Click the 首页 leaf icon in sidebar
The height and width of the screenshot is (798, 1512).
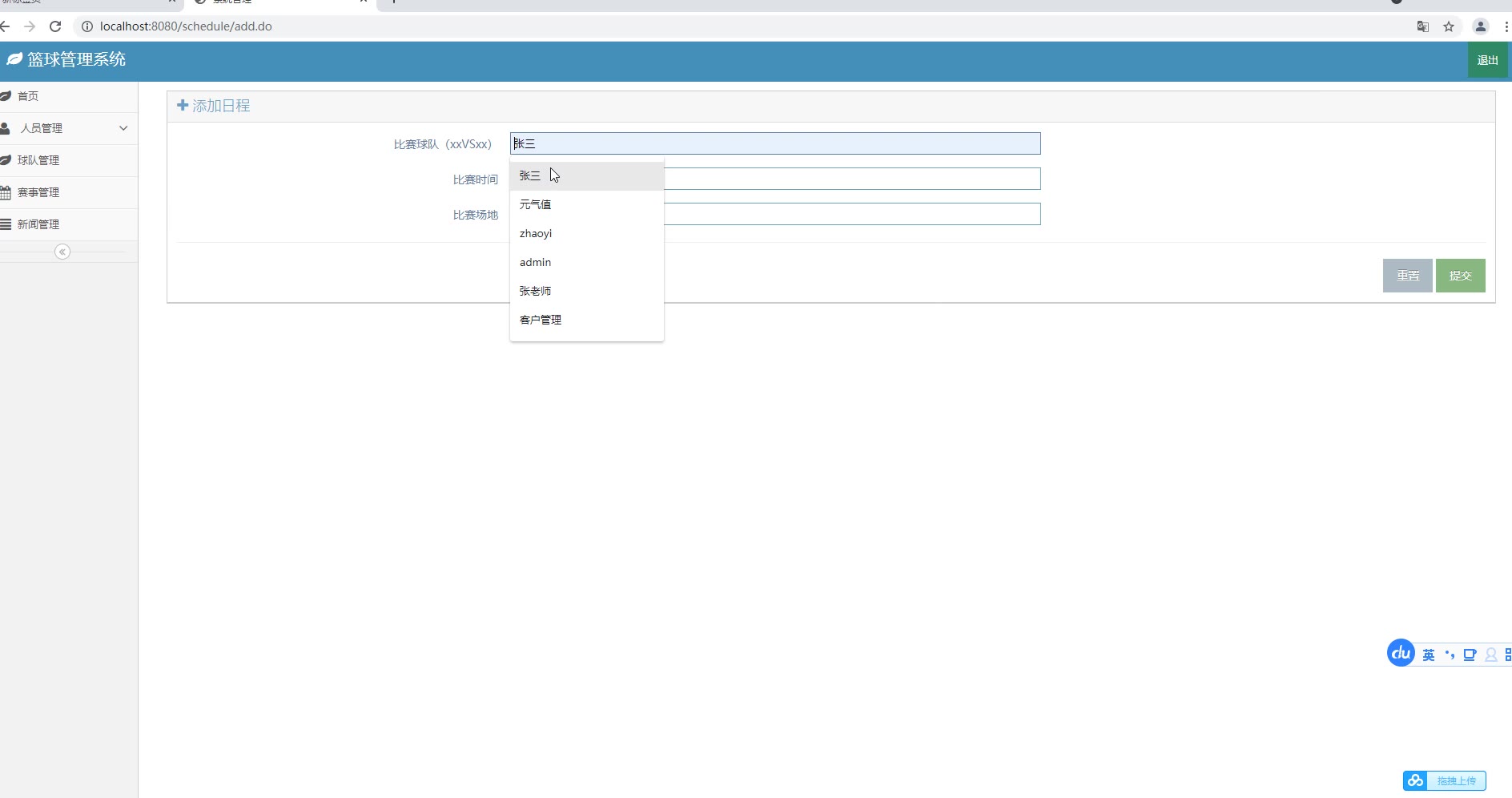pos(6,96)
